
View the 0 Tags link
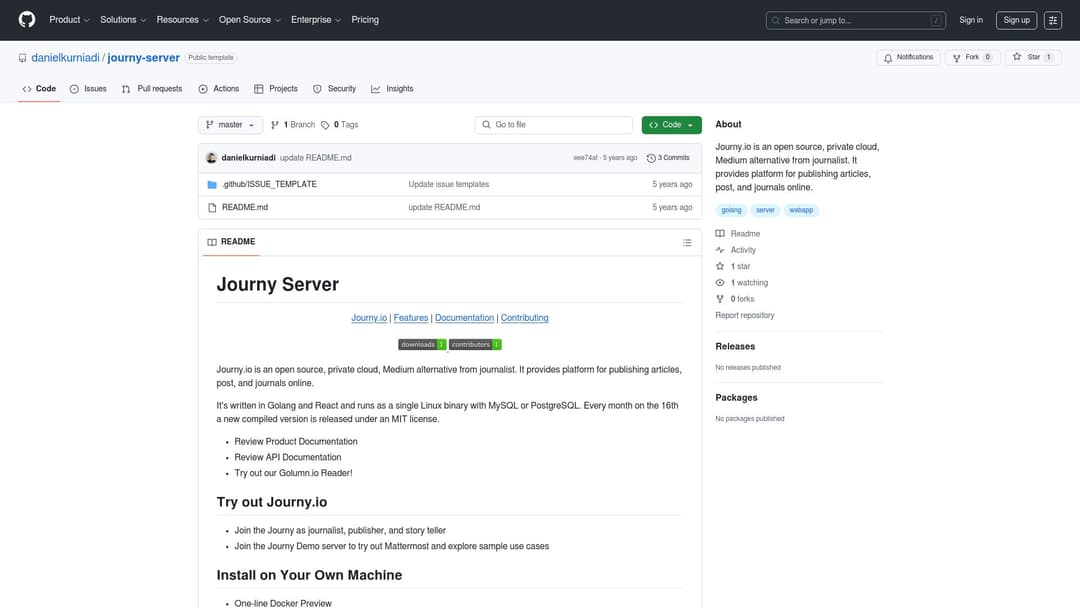click(340, 125)
